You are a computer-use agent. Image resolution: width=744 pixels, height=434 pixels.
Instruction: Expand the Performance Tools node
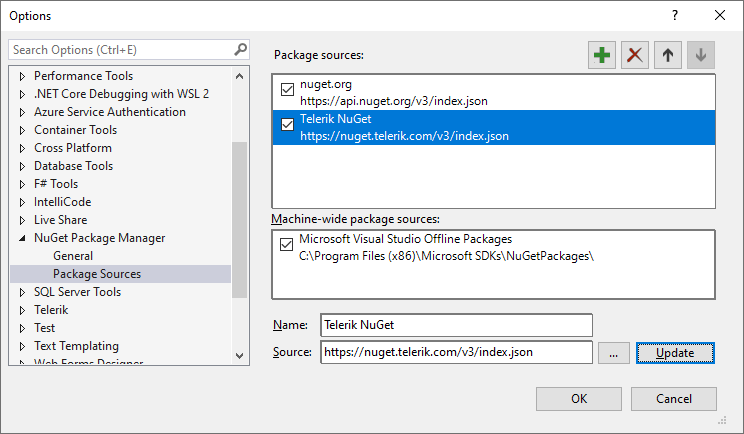point(22,76)
